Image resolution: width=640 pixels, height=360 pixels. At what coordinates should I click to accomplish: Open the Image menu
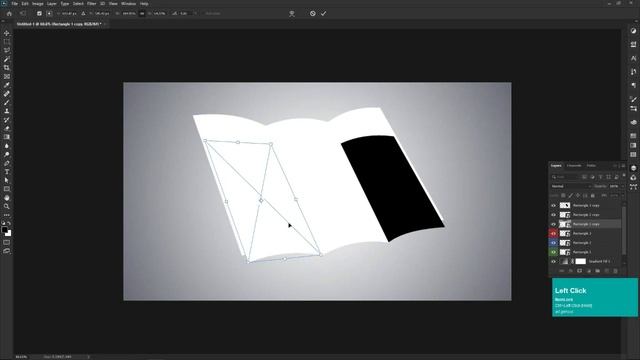pos(38,4)
